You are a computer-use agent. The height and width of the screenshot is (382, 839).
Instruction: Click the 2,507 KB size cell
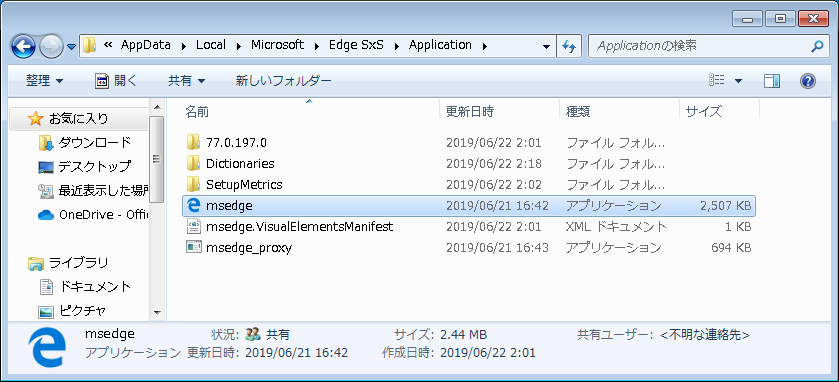[x=725, y=206]
